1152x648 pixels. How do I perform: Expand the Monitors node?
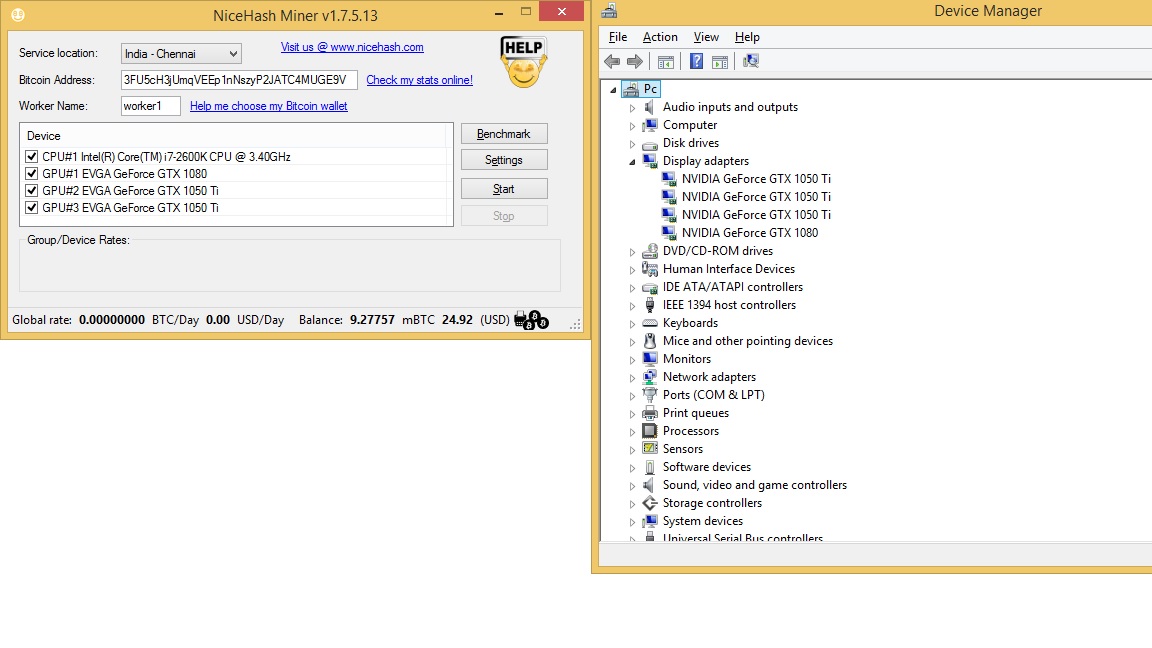tap(632, 359)
